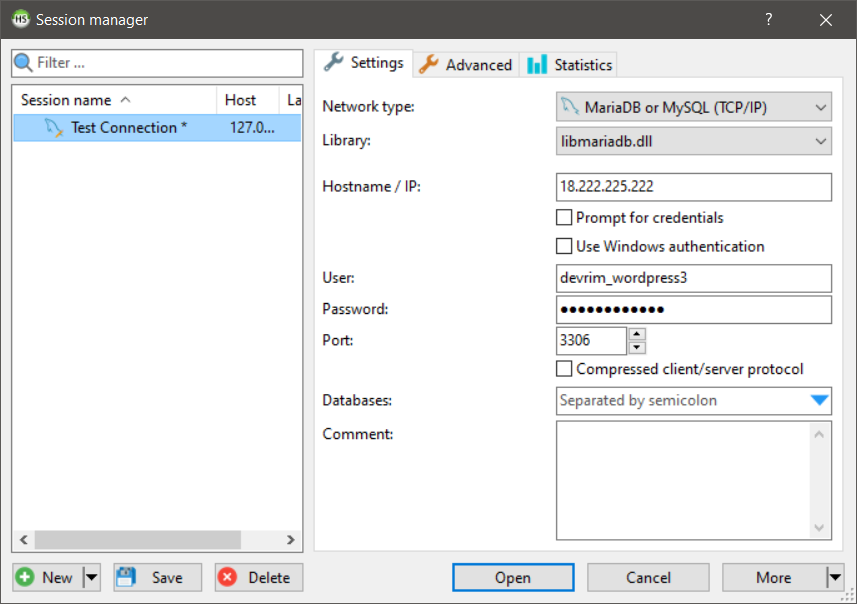Switch to the Settings tab
Image resolution: width=857 pixels, height=604 pixels.
coord(363,63)
